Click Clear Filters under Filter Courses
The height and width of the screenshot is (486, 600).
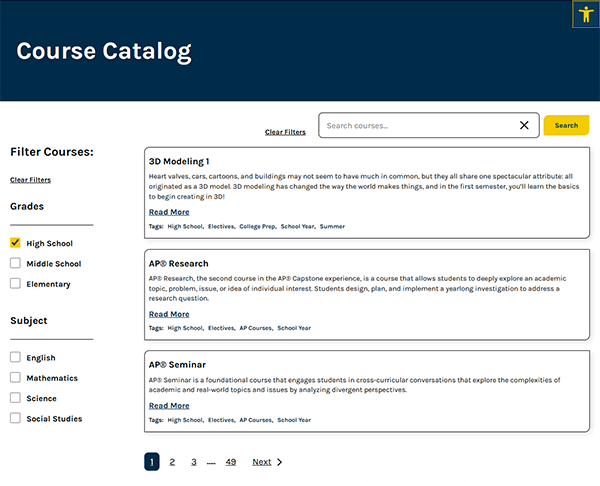(x=30, y=180)
